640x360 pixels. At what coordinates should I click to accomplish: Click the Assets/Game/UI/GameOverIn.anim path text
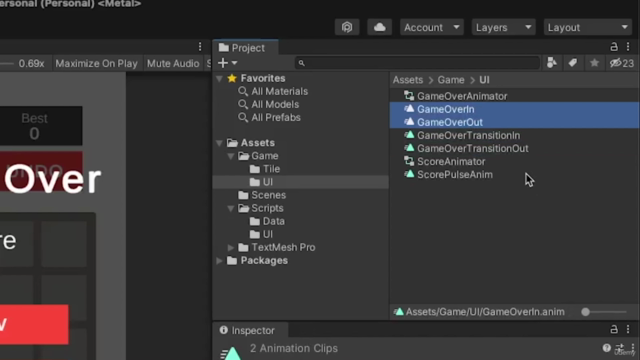485,312
